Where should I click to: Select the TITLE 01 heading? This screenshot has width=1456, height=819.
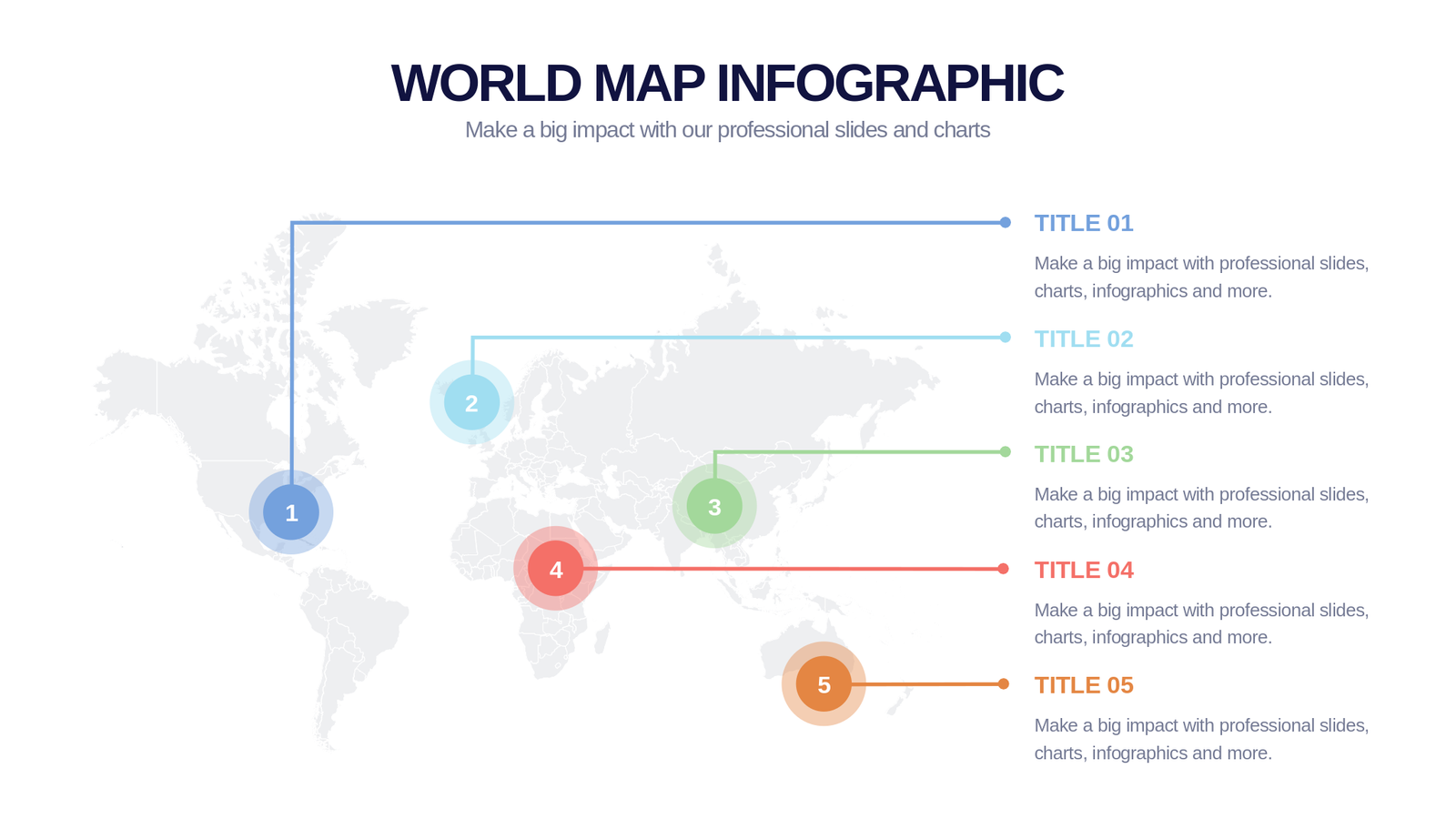(1083, 223)
